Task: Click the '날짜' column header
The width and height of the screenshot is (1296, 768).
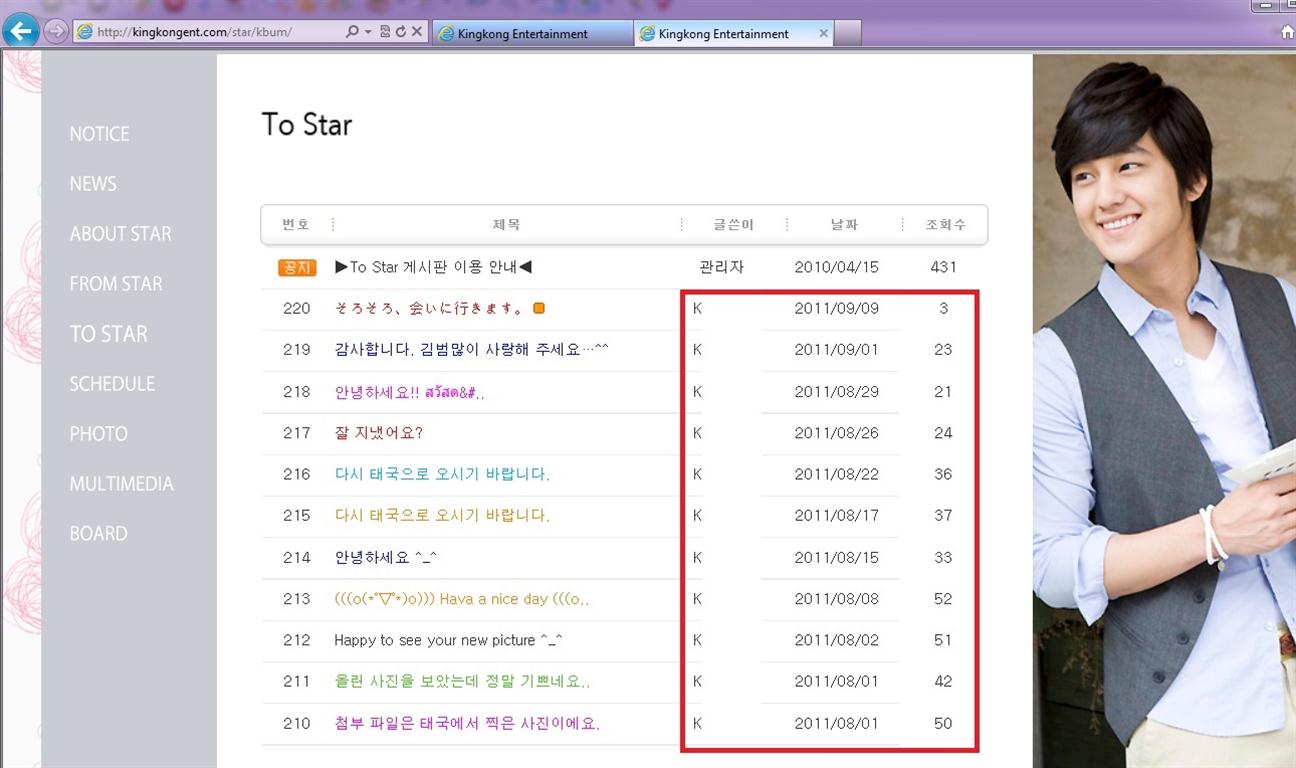Action: pos(844,225)
